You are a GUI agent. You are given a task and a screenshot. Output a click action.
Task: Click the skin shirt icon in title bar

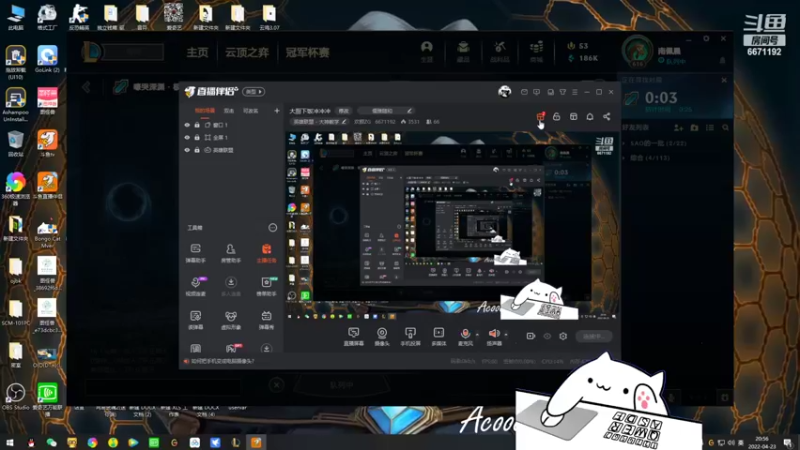coord(563,92)
